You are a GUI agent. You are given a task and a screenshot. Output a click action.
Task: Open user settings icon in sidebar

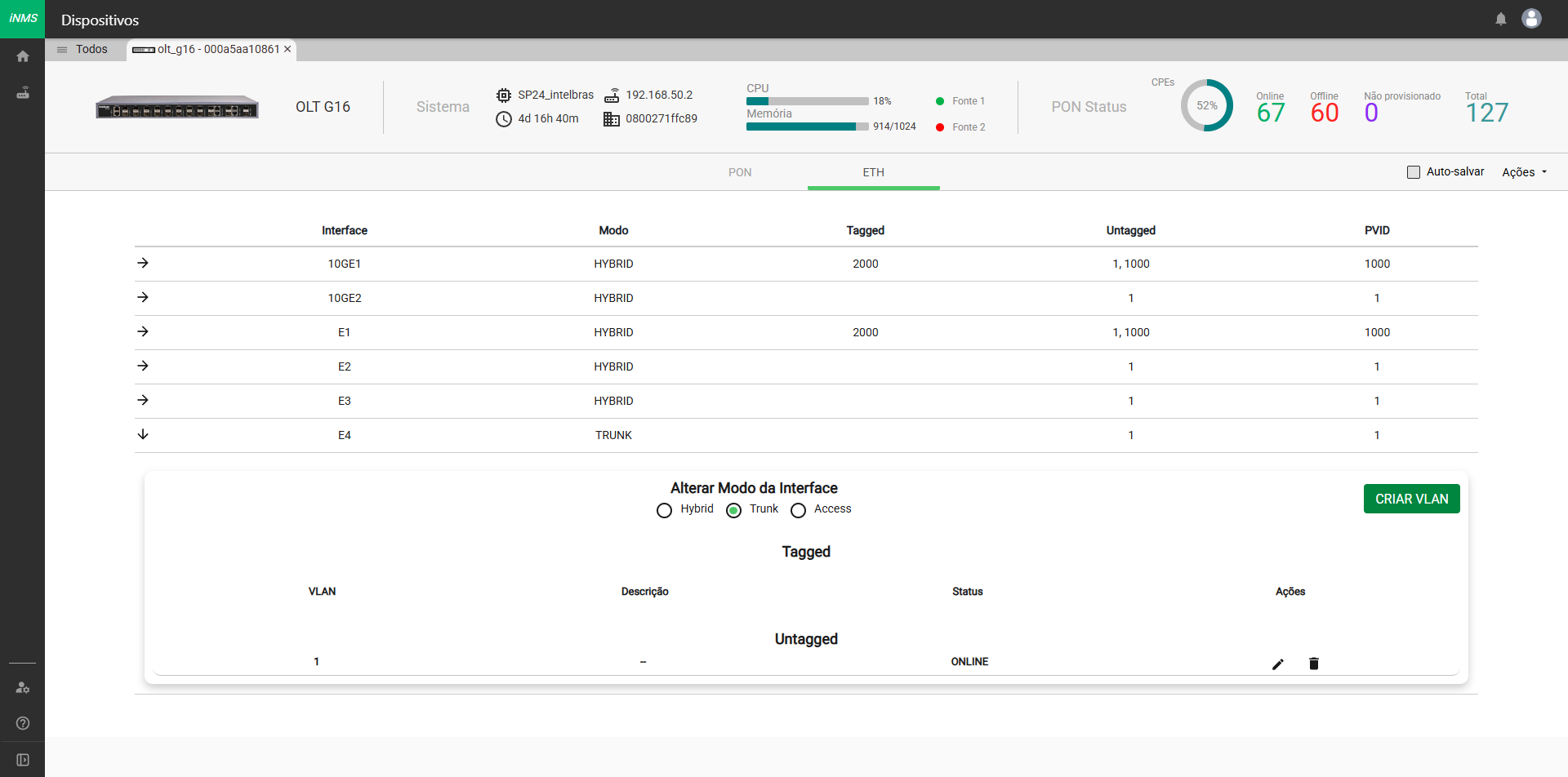[23, 688]
